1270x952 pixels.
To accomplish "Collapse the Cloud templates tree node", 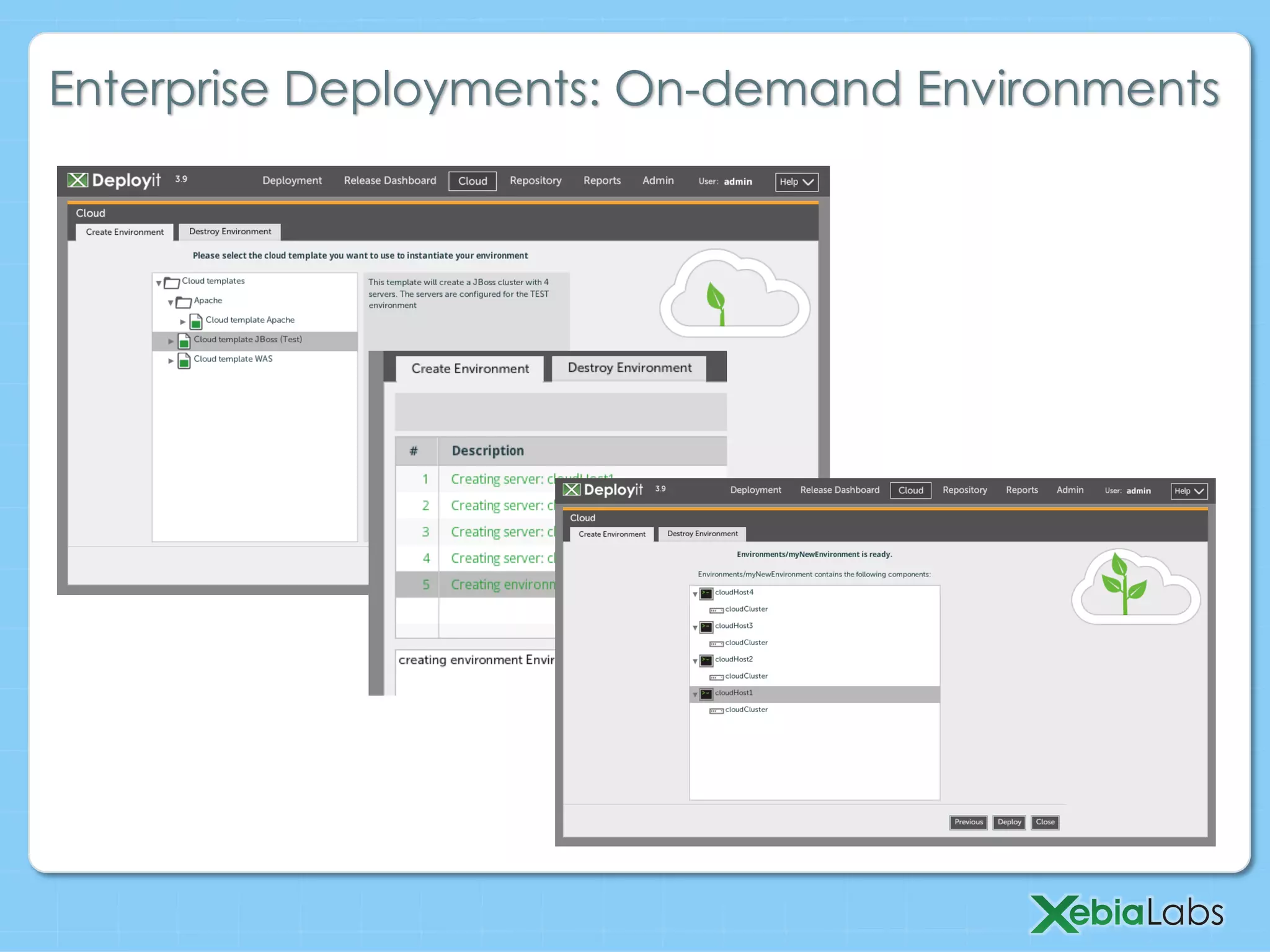I will tap(159, 283).
